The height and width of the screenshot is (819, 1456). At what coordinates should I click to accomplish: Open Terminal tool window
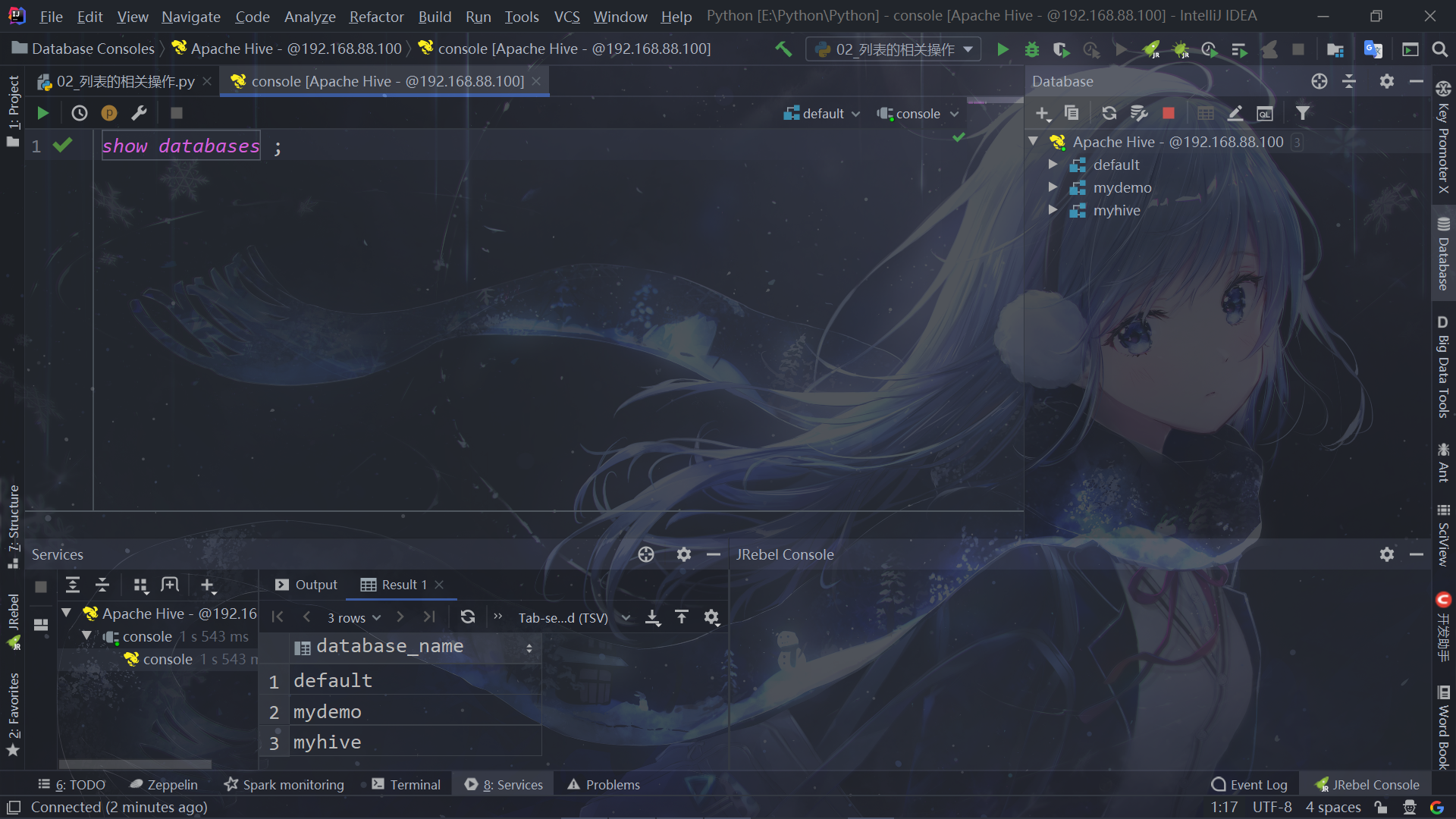pos(406,785)
